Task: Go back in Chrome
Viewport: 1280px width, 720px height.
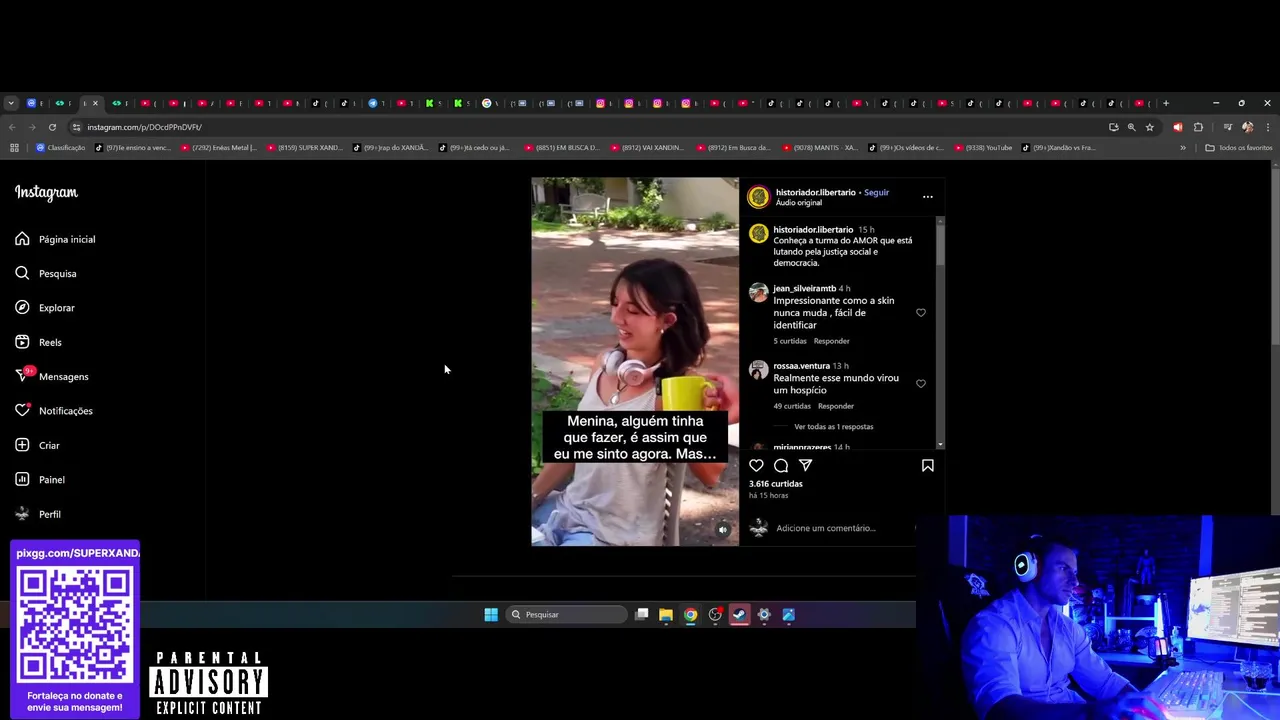Action: (12, 127)
